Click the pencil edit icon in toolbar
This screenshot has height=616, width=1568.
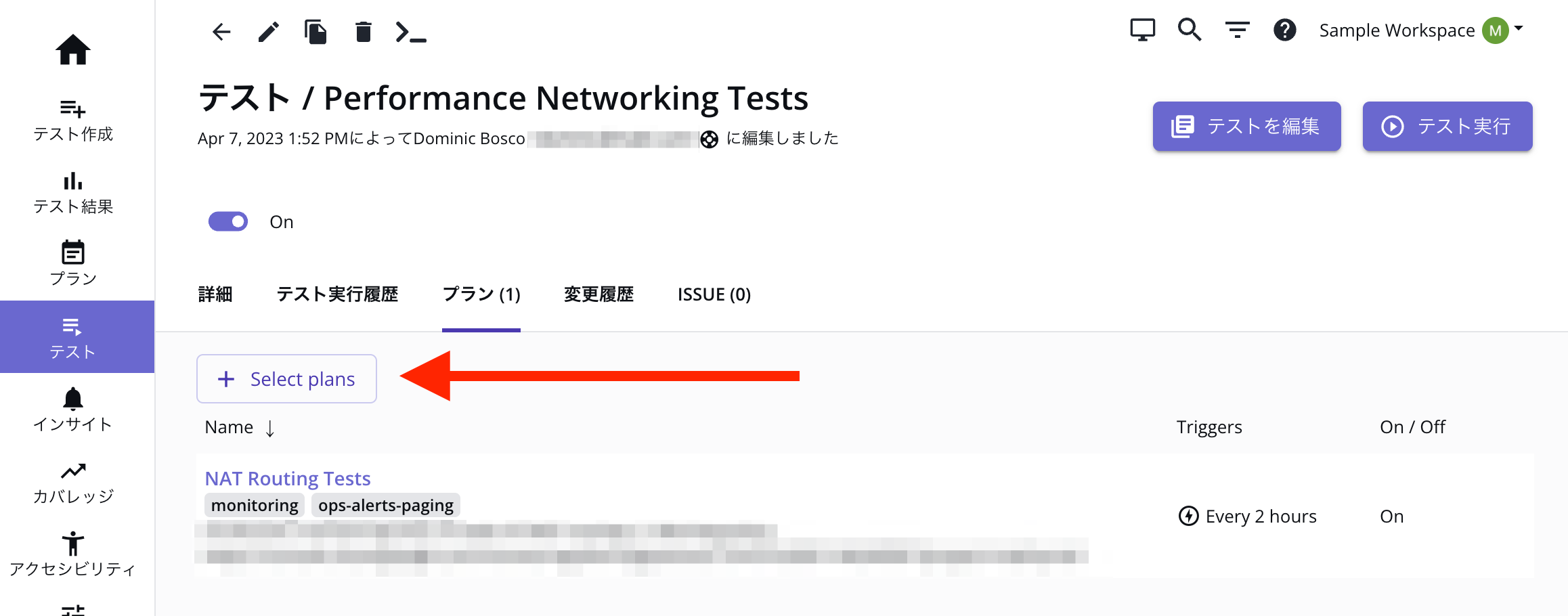269,32
